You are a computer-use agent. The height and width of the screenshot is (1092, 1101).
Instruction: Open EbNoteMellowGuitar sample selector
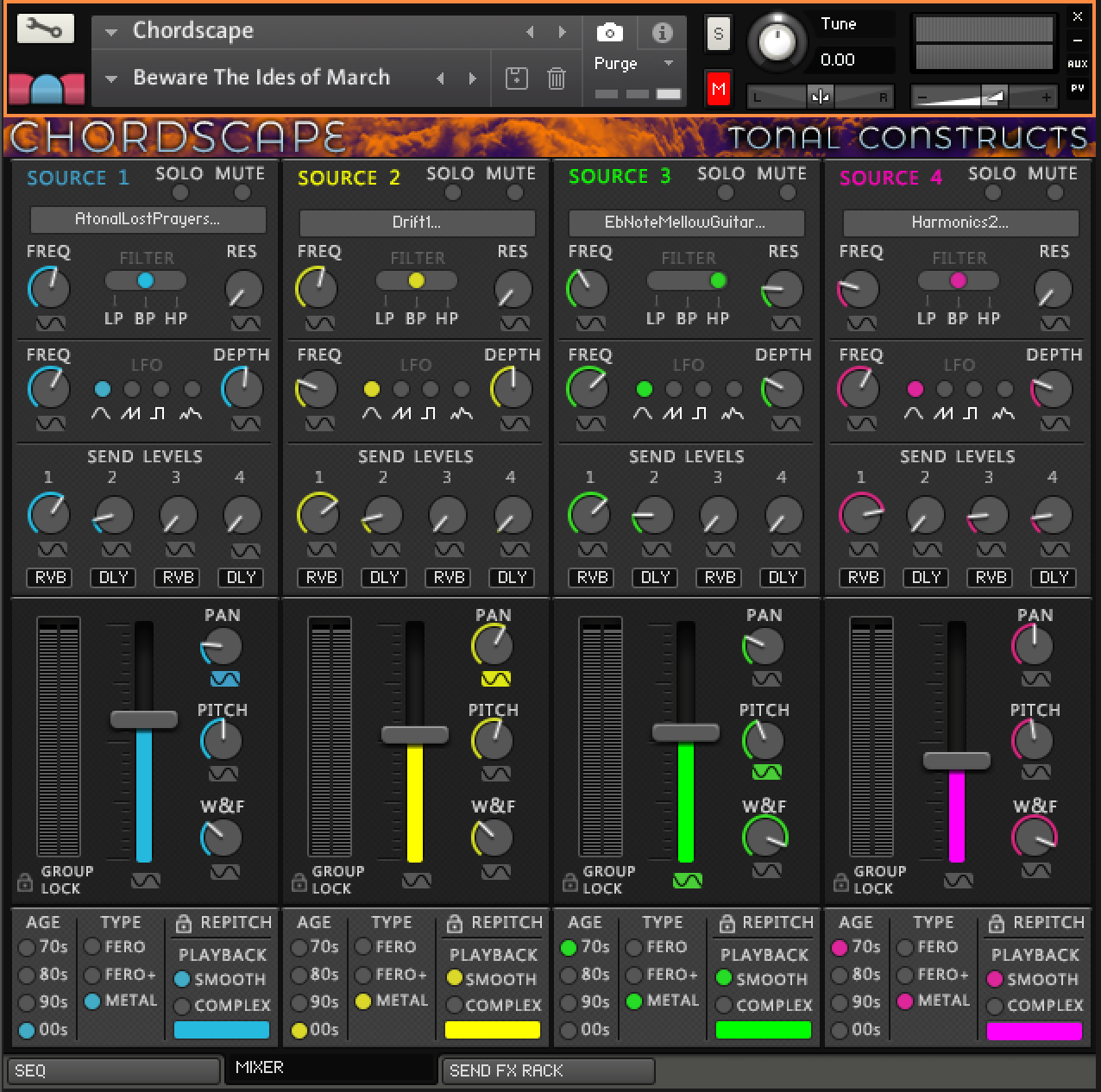pyautogui.click(x=686, y=223)
